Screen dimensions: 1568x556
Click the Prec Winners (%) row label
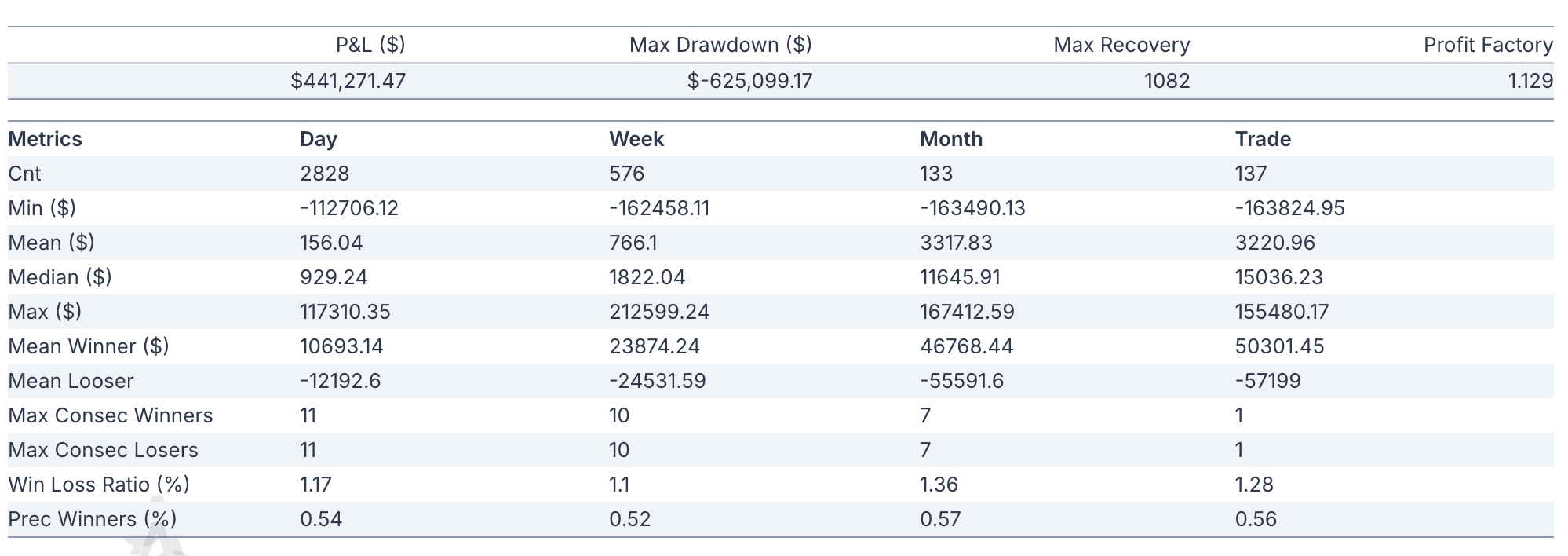click(93, 519)
